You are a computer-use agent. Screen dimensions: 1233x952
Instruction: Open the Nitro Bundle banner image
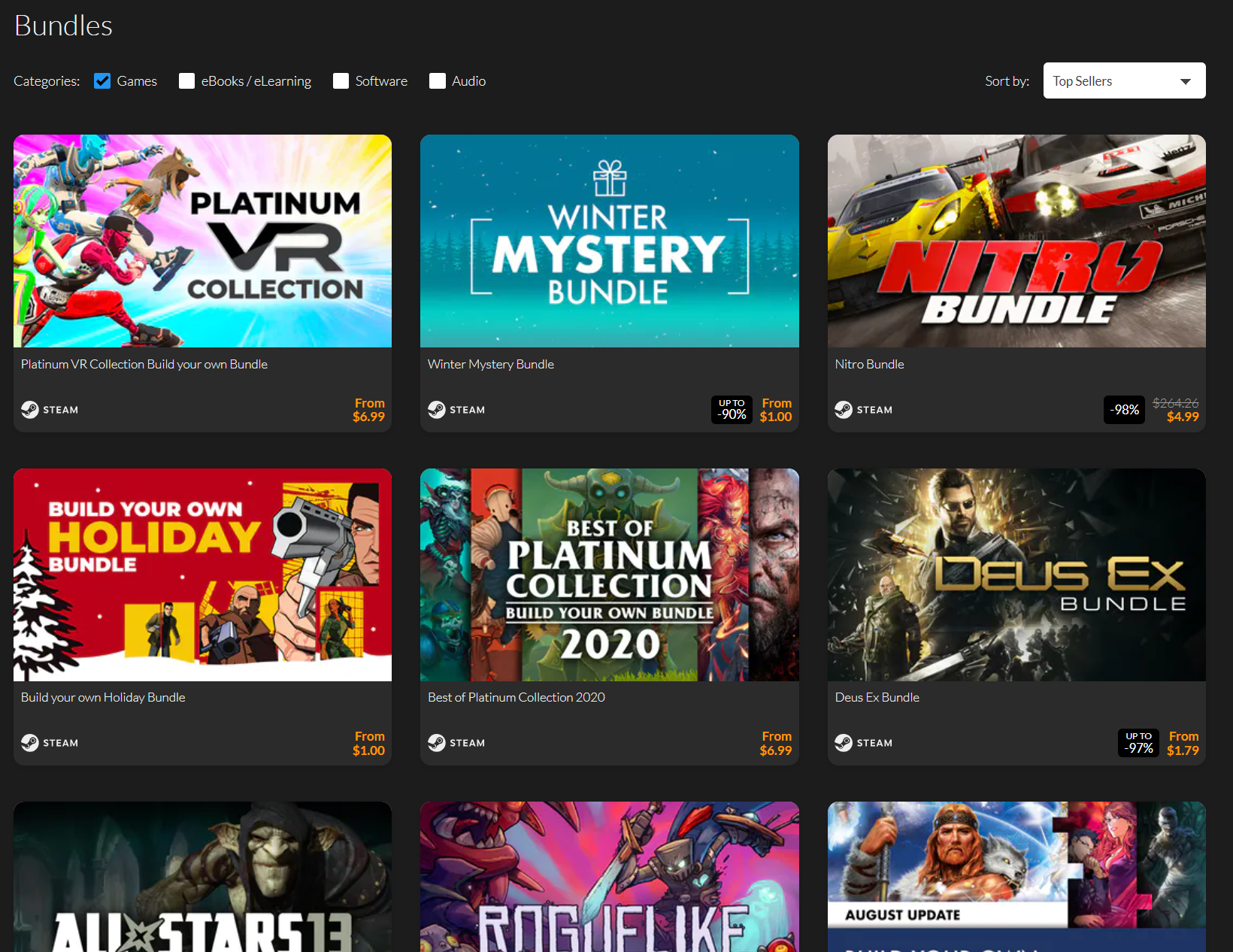[1016, 241]
